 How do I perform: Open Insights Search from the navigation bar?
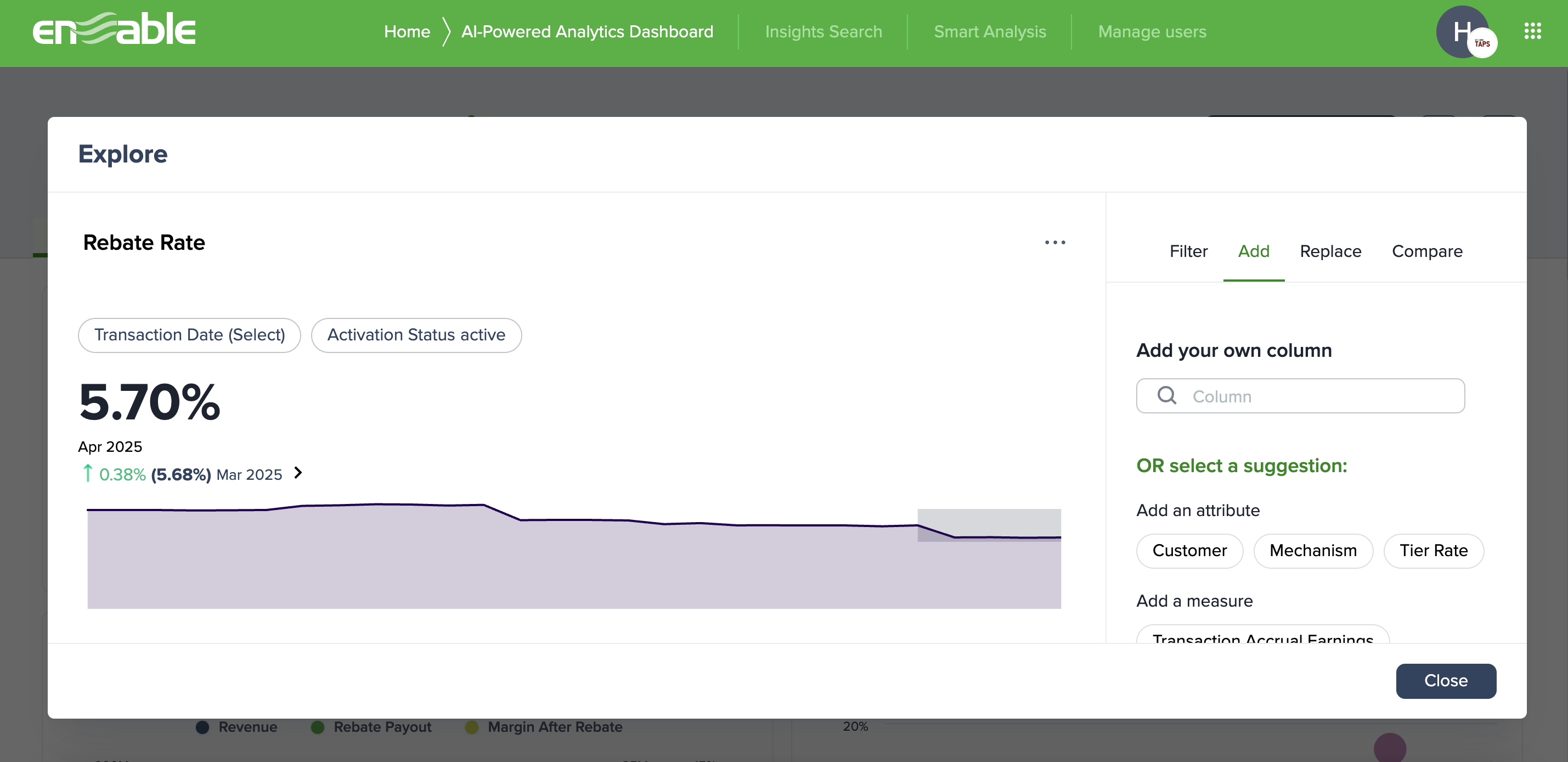click(x=824, y=31)
